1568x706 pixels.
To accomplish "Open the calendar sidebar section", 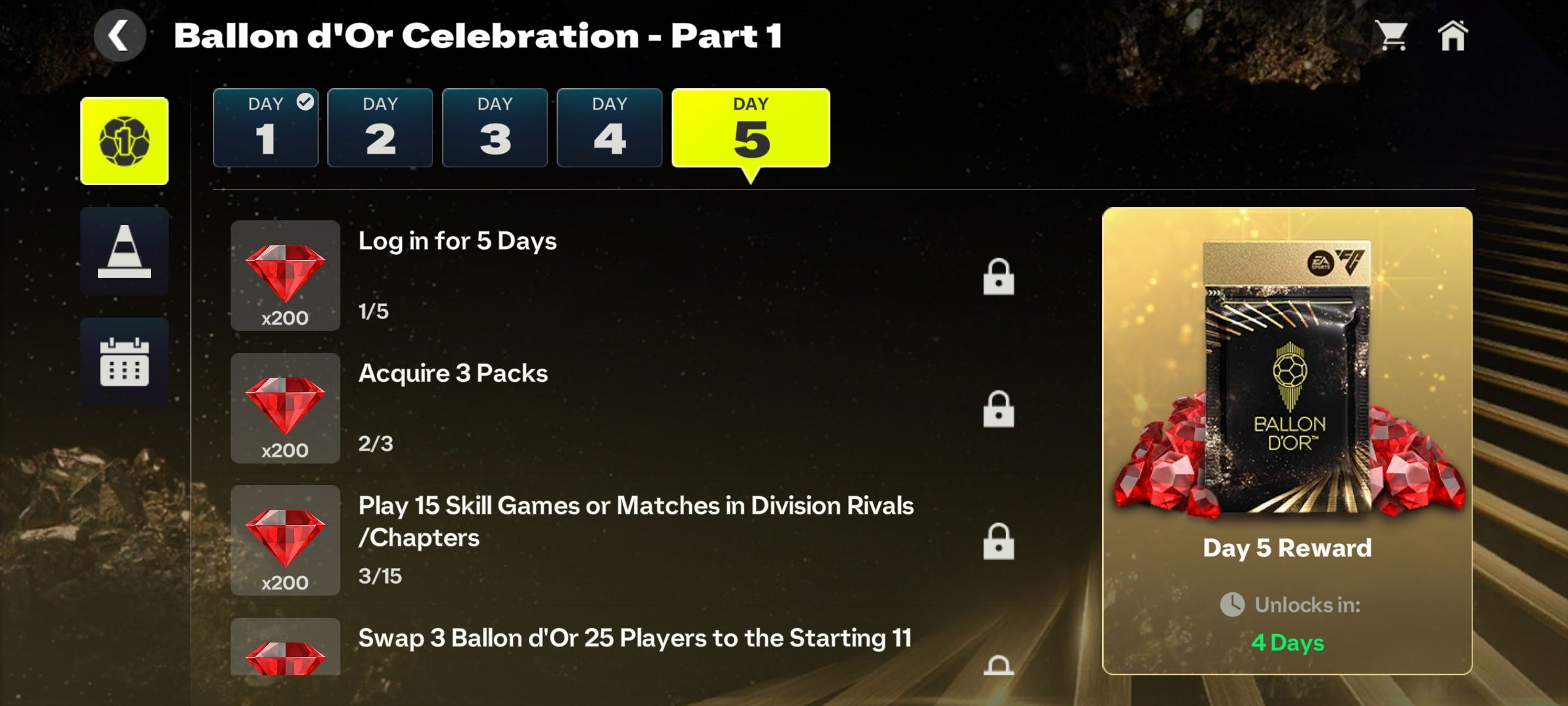I will click(x=124, y=361).
